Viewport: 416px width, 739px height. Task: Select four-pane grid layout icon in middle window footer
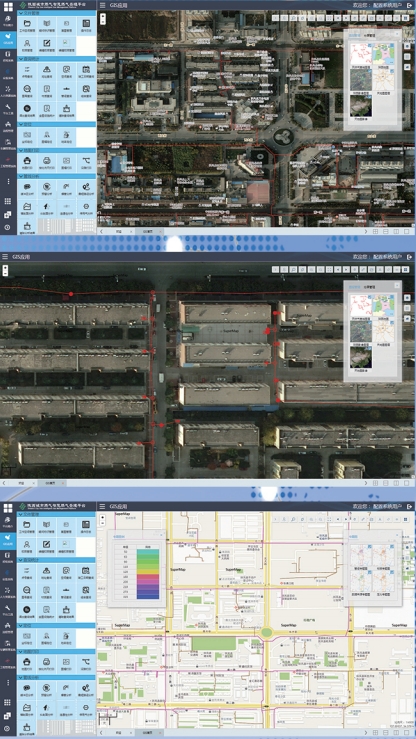point(375,483)
